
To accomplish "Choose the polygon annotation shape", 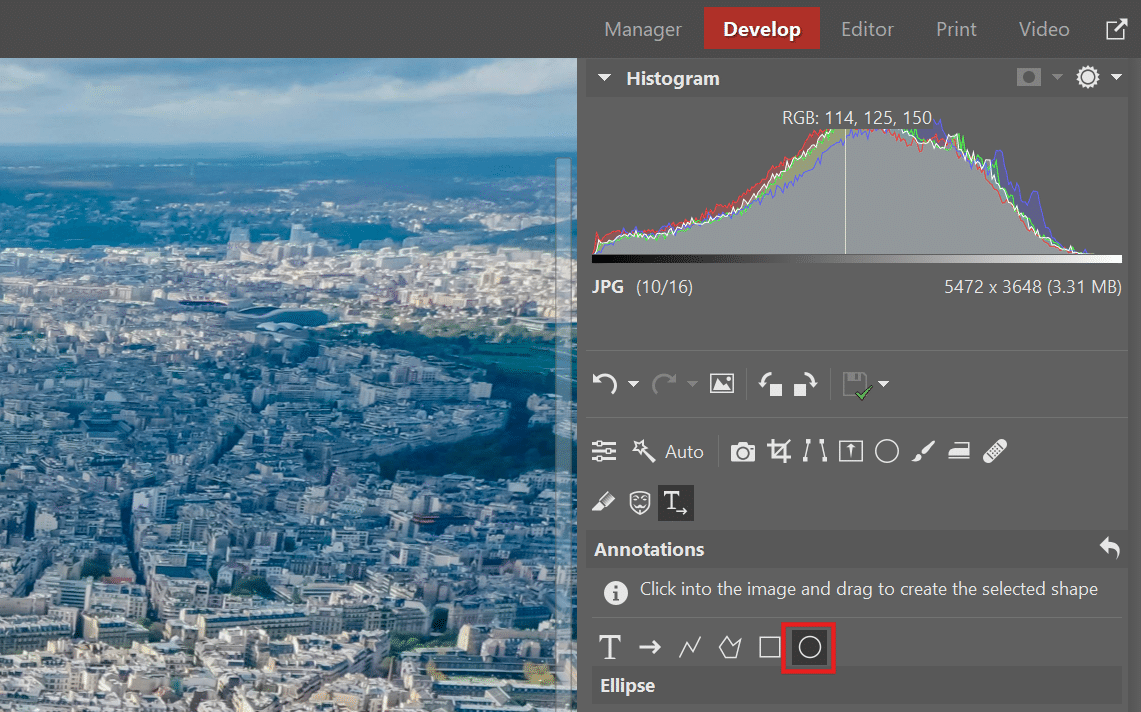I will (729, 647).
